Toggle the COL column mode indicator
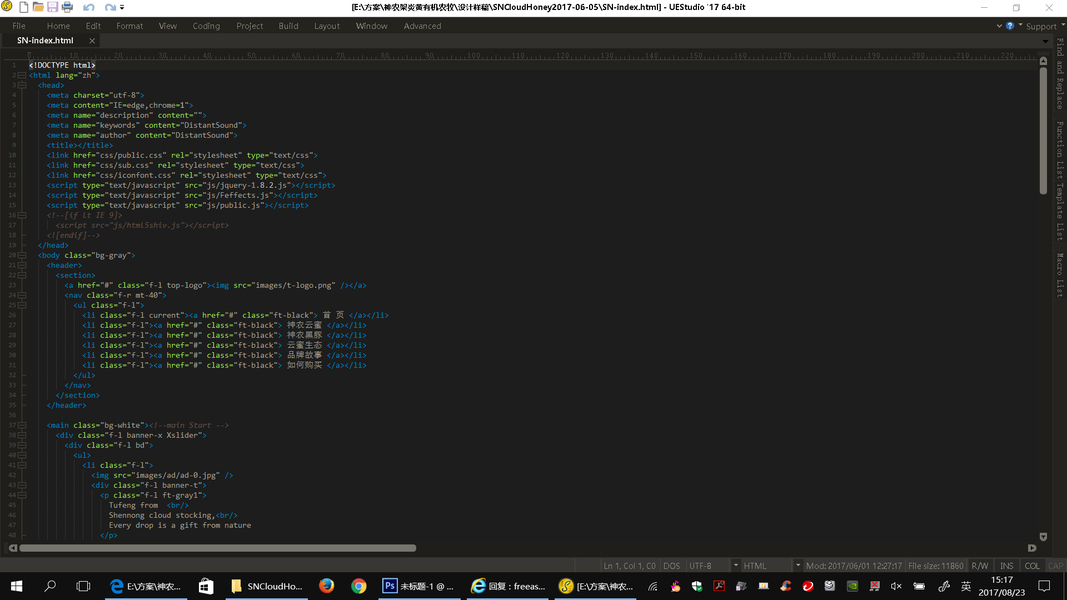The image size is (1067, 600). click(1032, 566)
